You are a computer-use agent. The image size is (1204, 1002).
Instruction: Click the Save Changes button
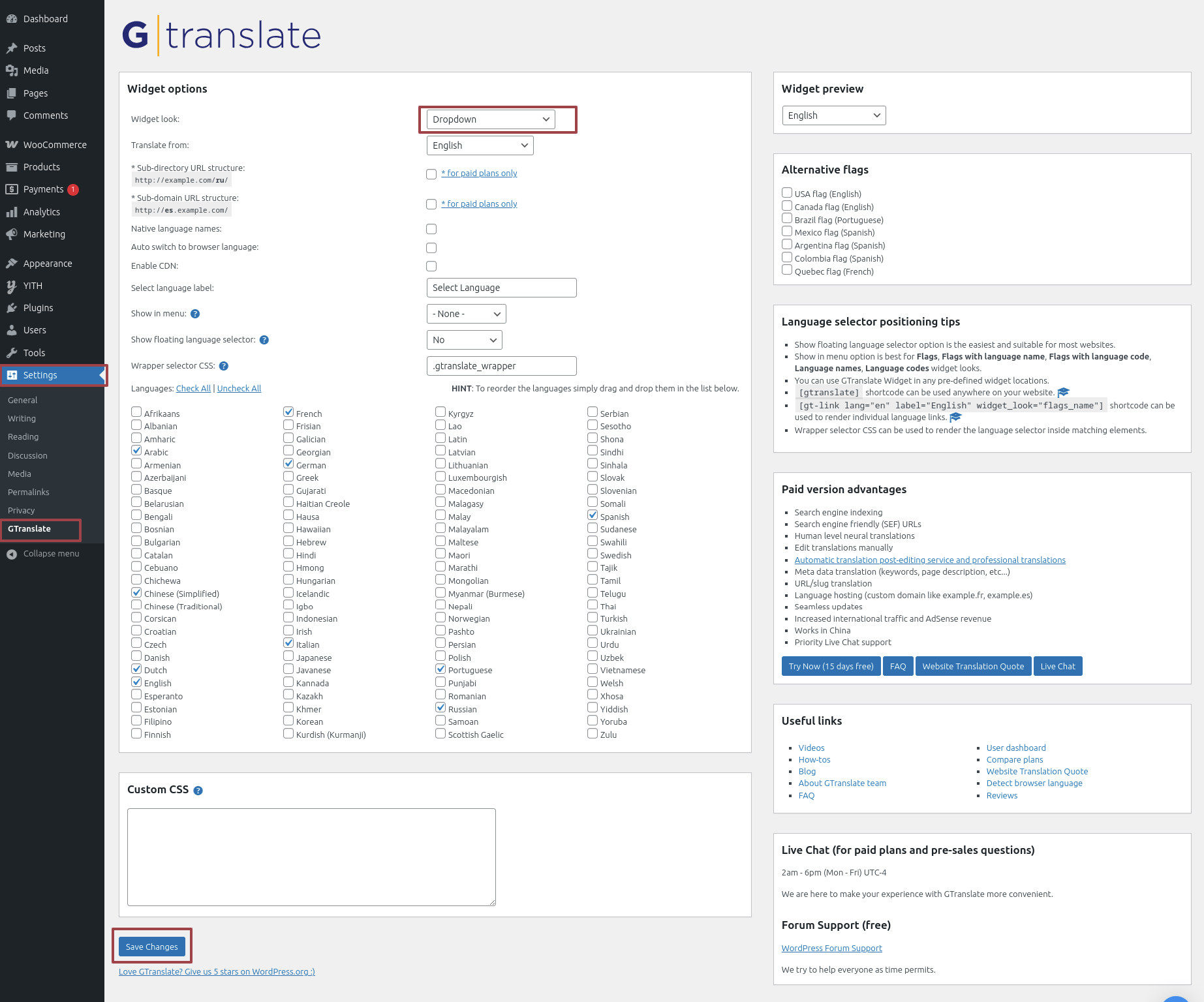coord(152,947)
